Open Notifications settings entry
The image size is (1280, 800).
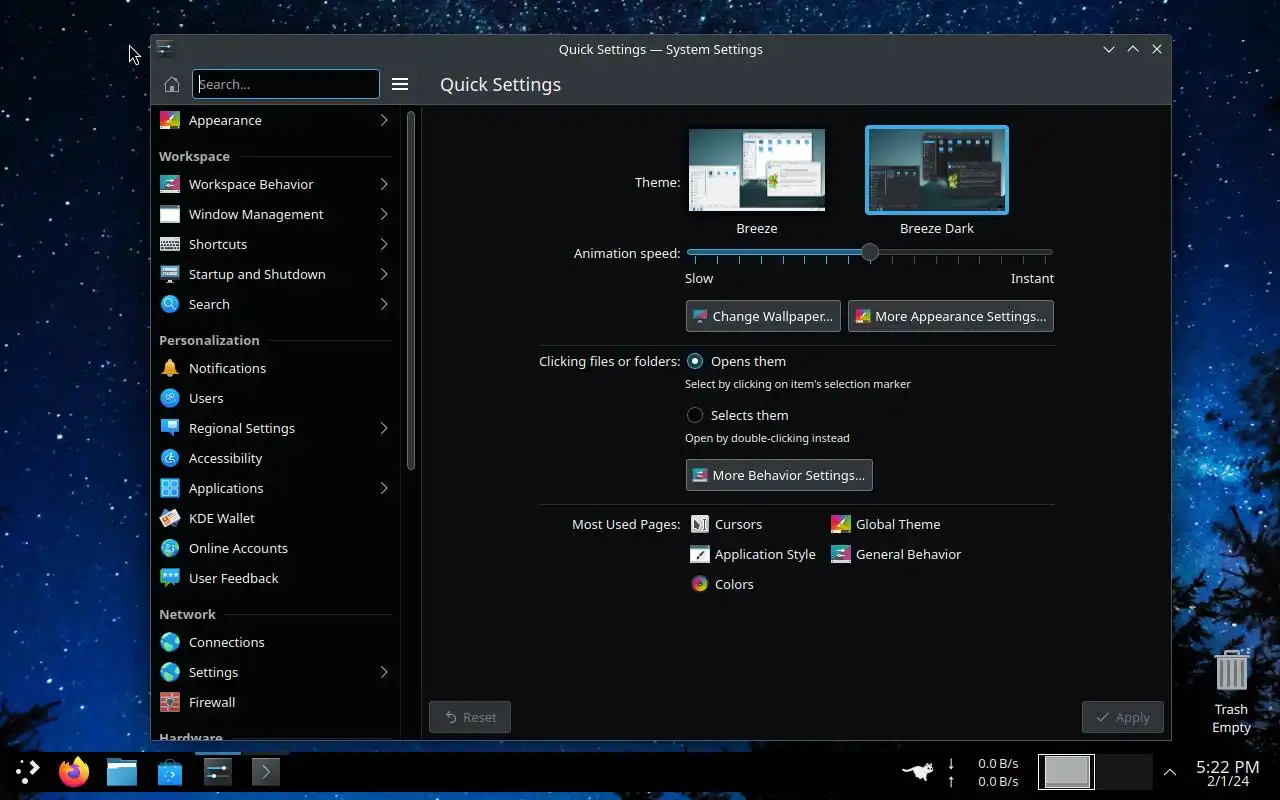[x=275, y=368]
